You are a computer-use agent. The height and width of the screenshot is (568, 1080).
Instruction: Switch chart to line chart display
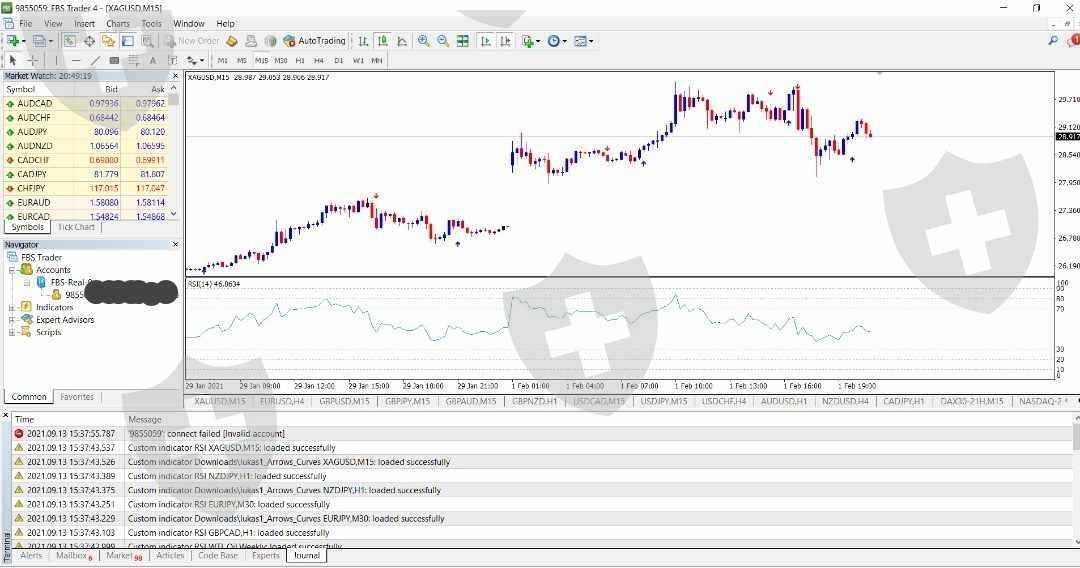pos(401,41)
